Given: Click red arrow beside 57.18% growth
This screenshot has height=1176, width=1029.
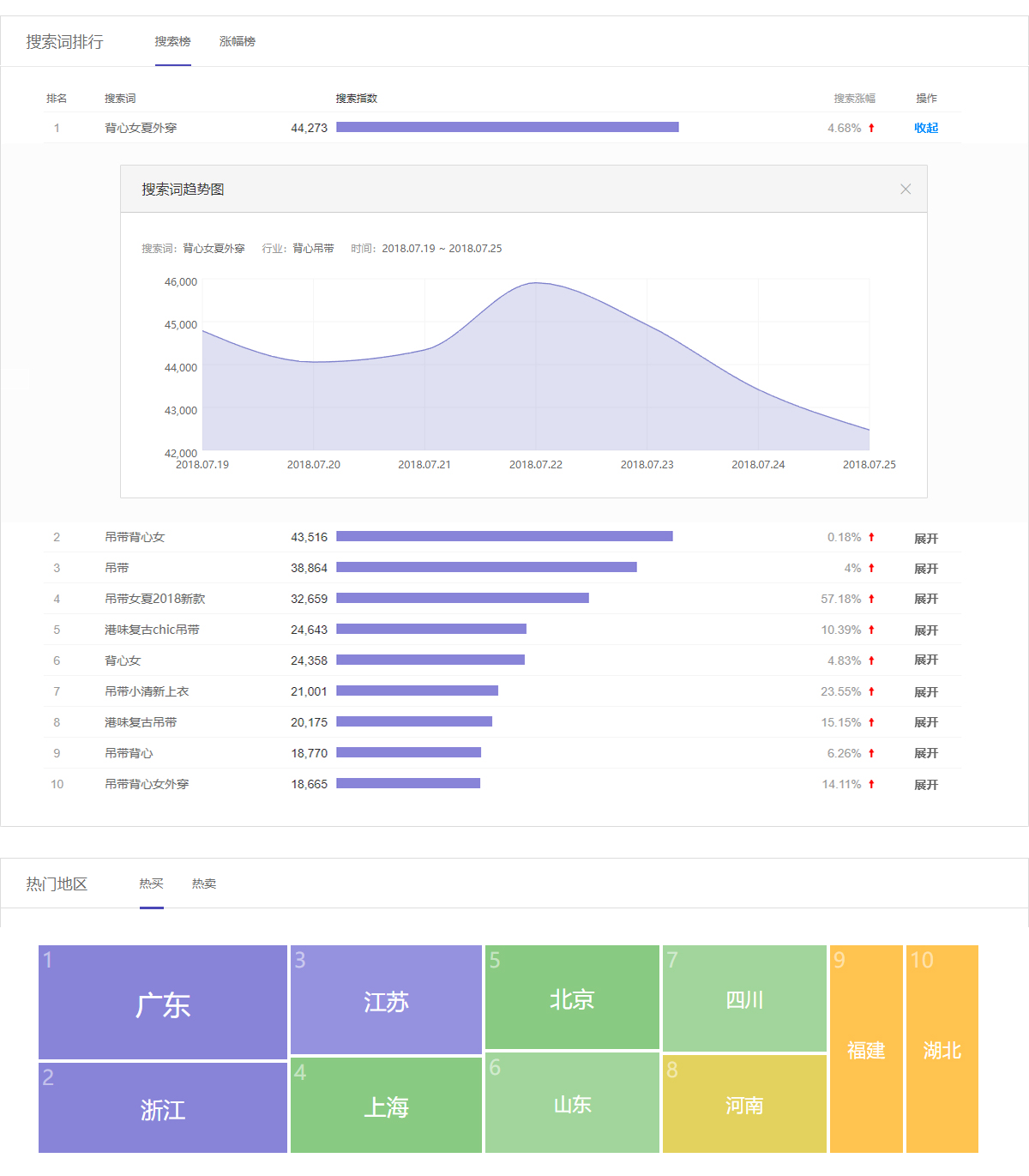Looking at the screenshot, I should [871, 599].
